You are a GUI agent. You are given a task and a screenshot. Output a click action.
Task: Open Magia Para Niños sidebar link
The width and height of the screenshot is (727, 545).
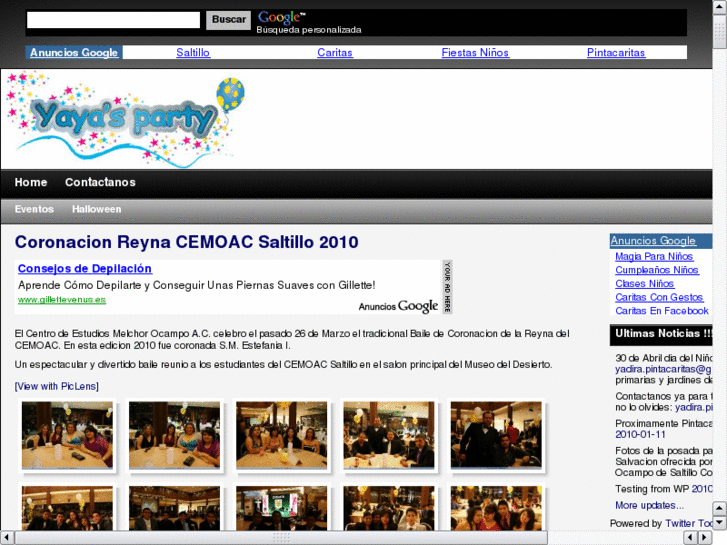[654, 257]
